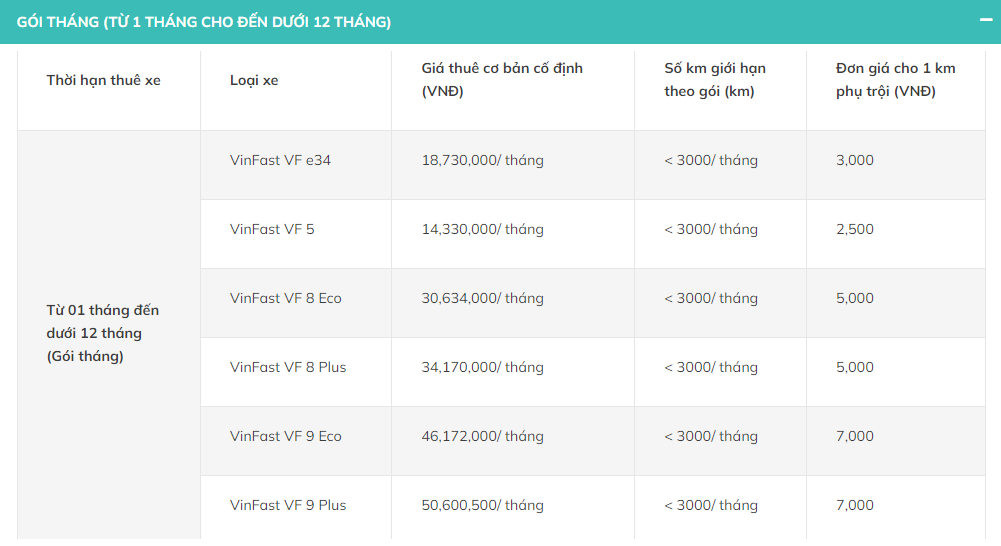1001x546 pixels.
Task: Click the 30,634,000/ tháng price
Action: (x=483, y=298)
